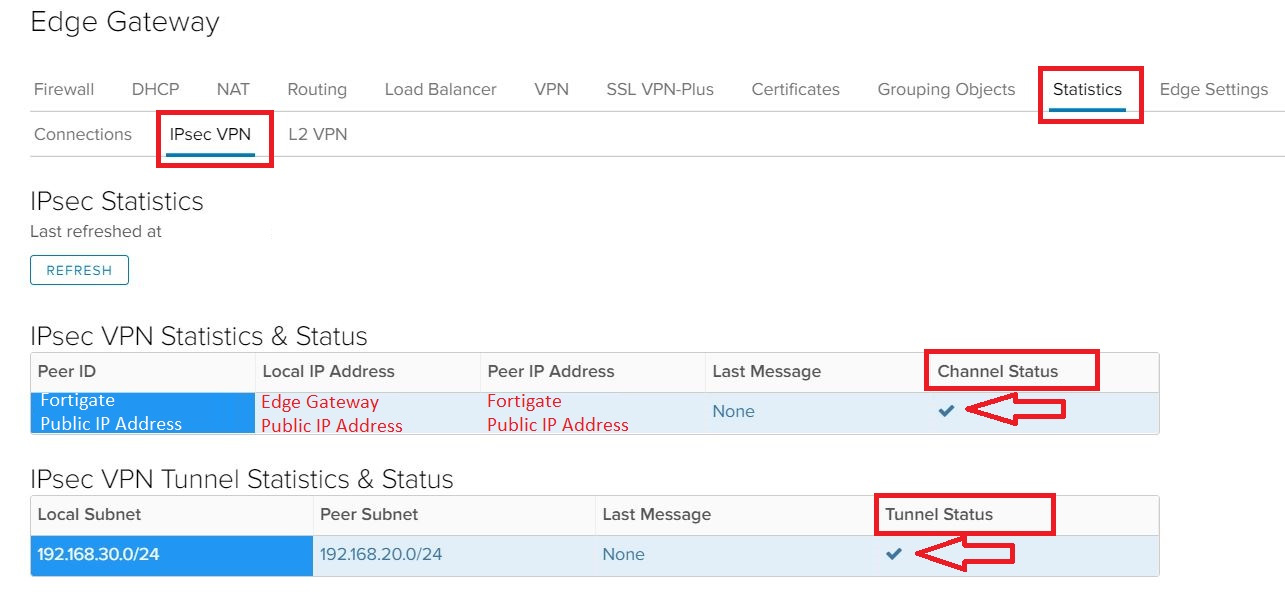Open the Load Balancer tab
The height and width of the screenshot is (606, 1285).
coord(440,89)
